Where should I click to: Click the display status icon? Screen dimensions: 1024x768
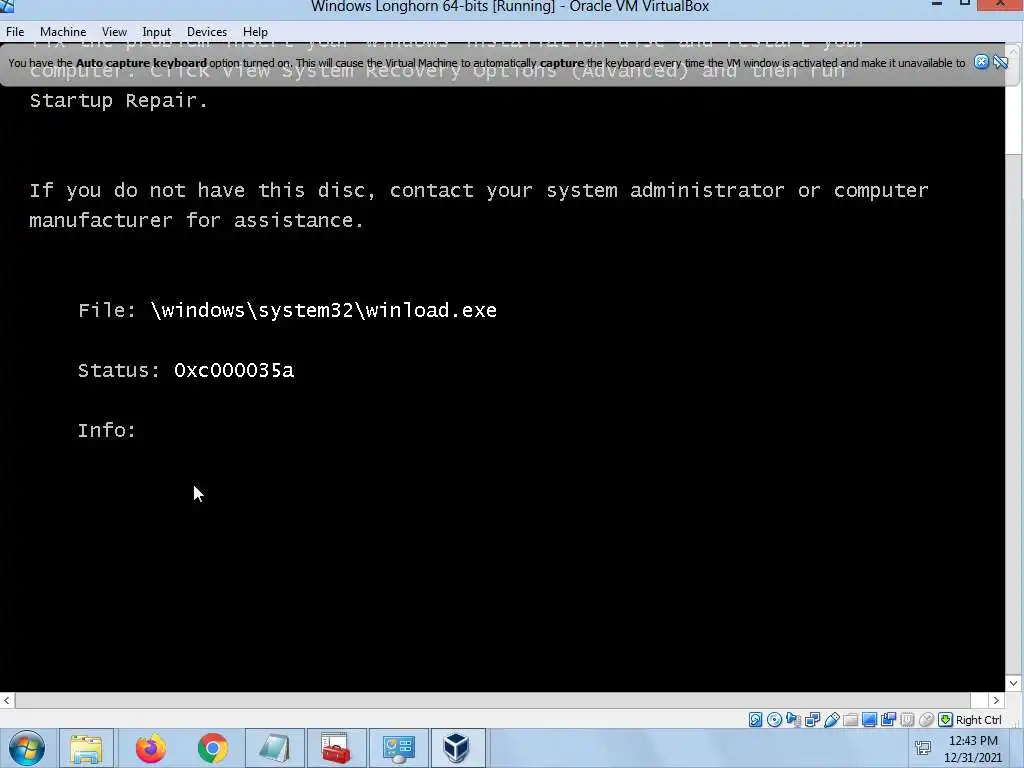tap(869, 720)
